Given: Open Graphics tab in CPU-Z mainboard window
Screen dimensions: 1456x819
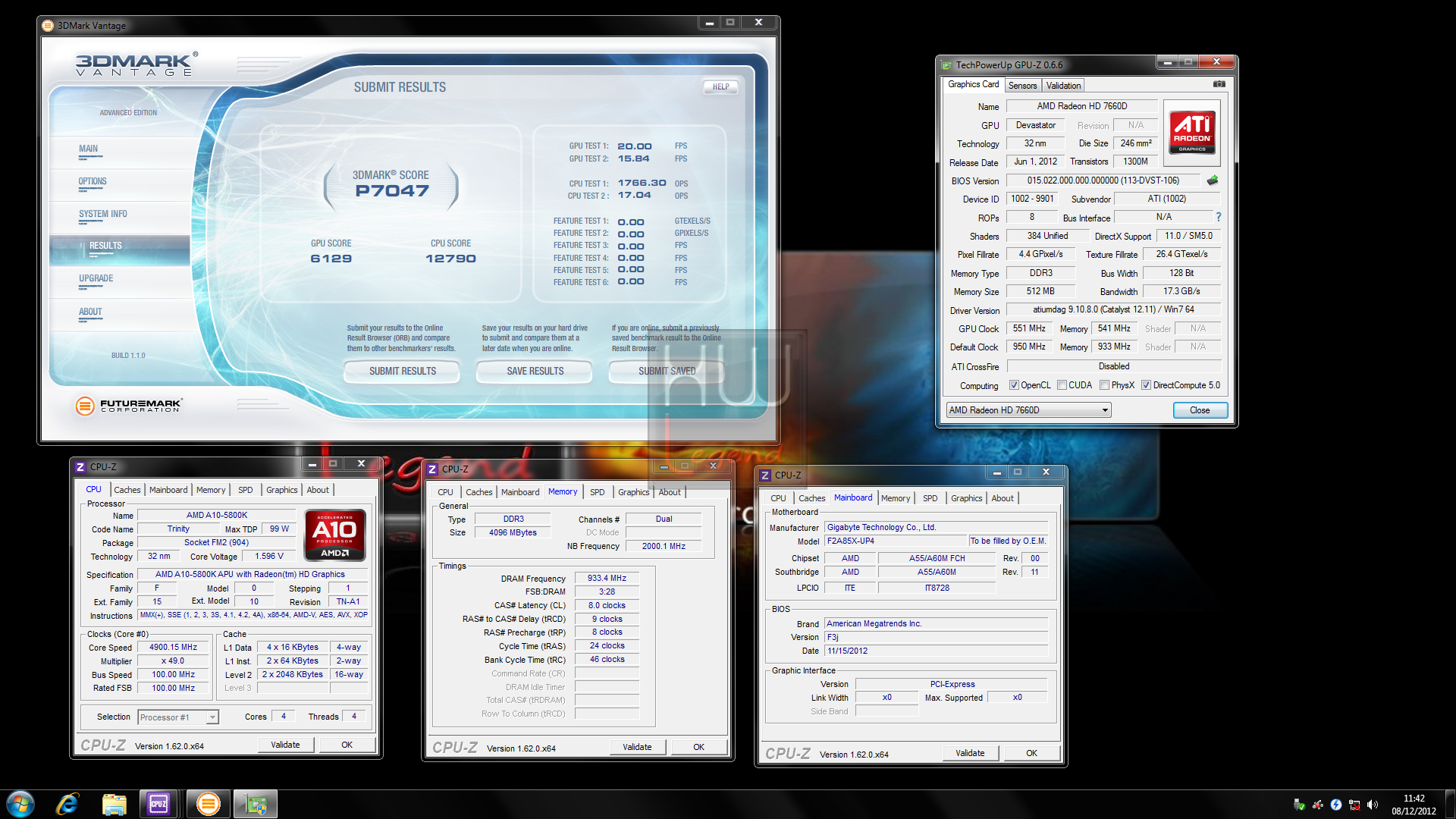Looking at the screenshot, I should pyautogui.click(x=966, y=498).
